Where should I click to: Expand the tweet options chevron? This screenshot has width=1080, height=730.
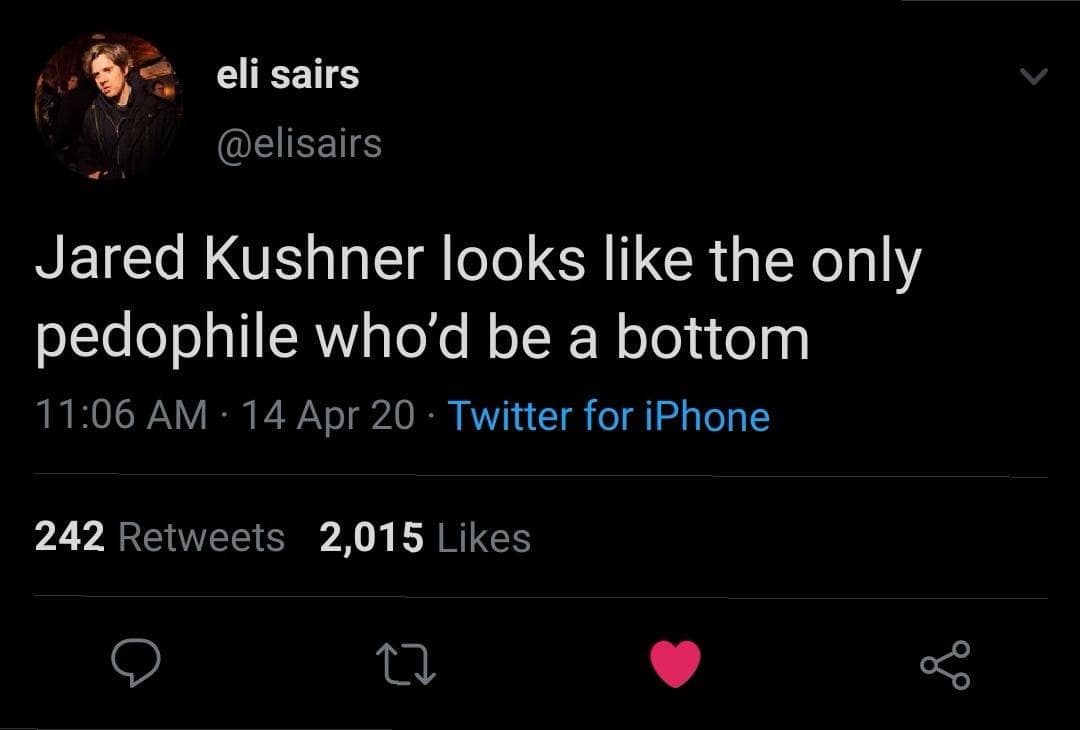tap(1034, 76)
